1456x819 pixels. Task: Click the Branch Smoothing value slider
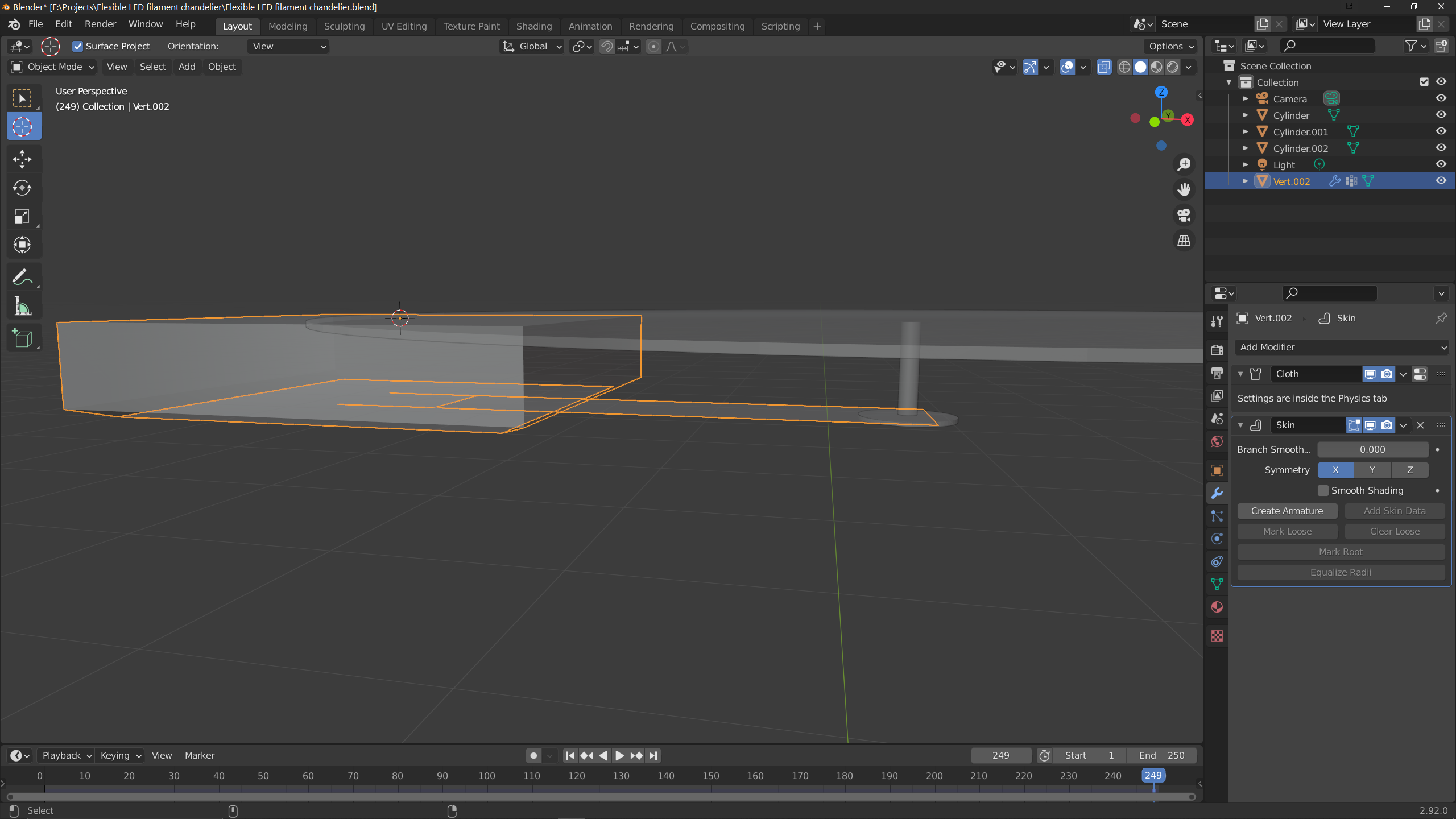click(1372, 449)
